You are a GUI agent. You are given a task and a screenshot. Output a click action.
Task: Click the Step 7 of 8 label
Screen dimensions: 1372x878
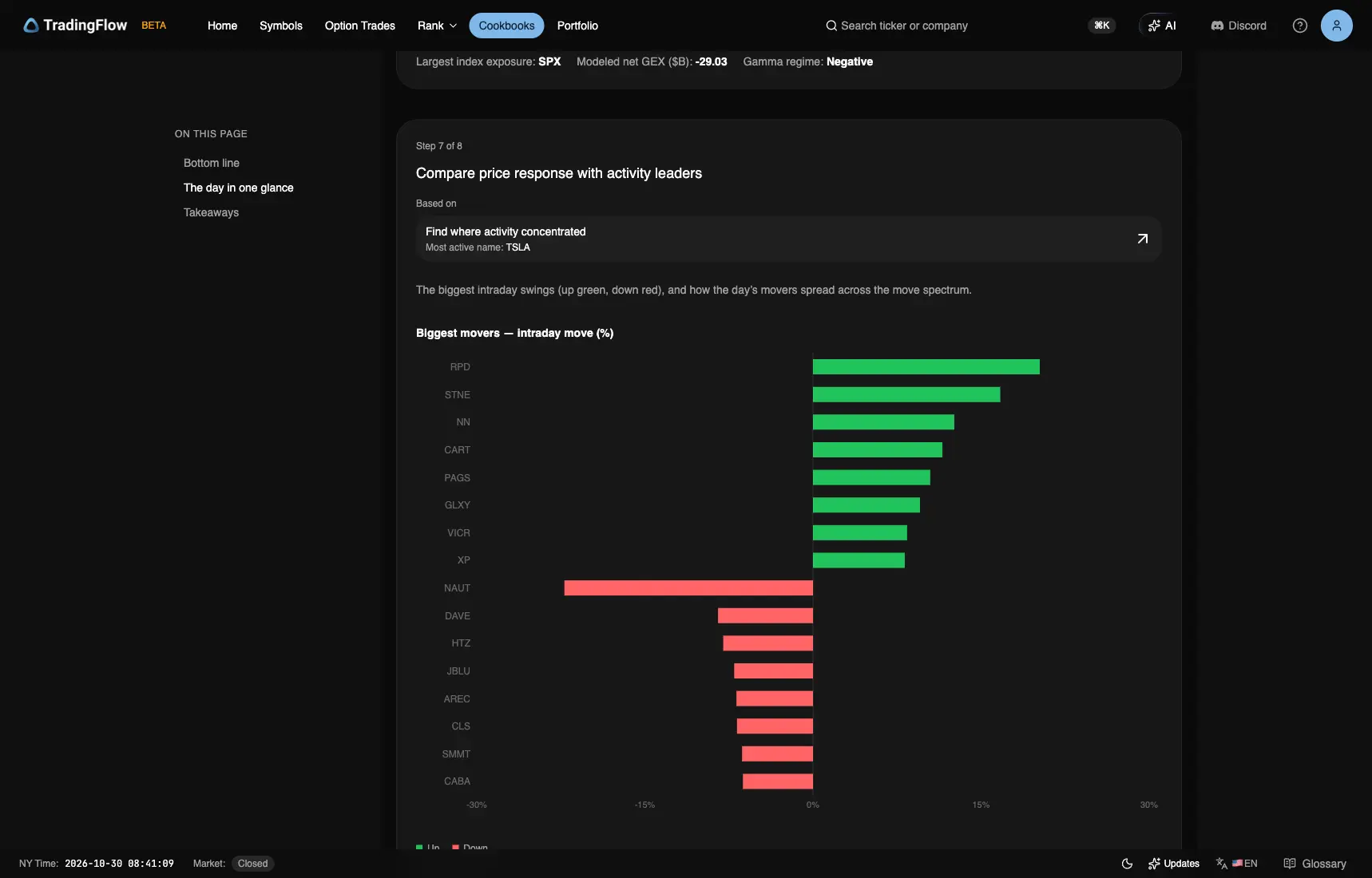(439, 146)
